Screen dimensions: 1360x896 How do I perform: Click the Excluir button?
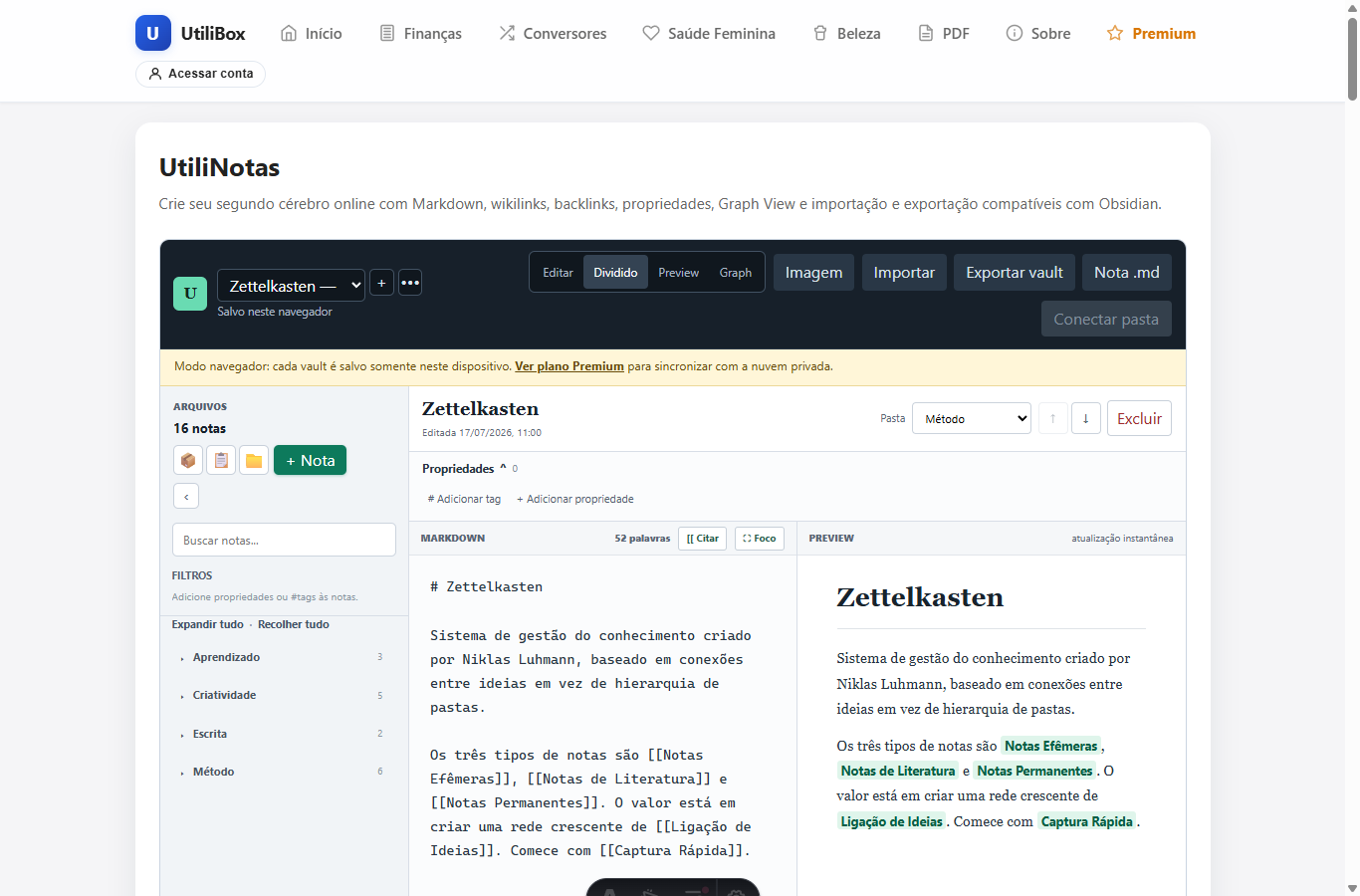click(x=1139, y=418)
